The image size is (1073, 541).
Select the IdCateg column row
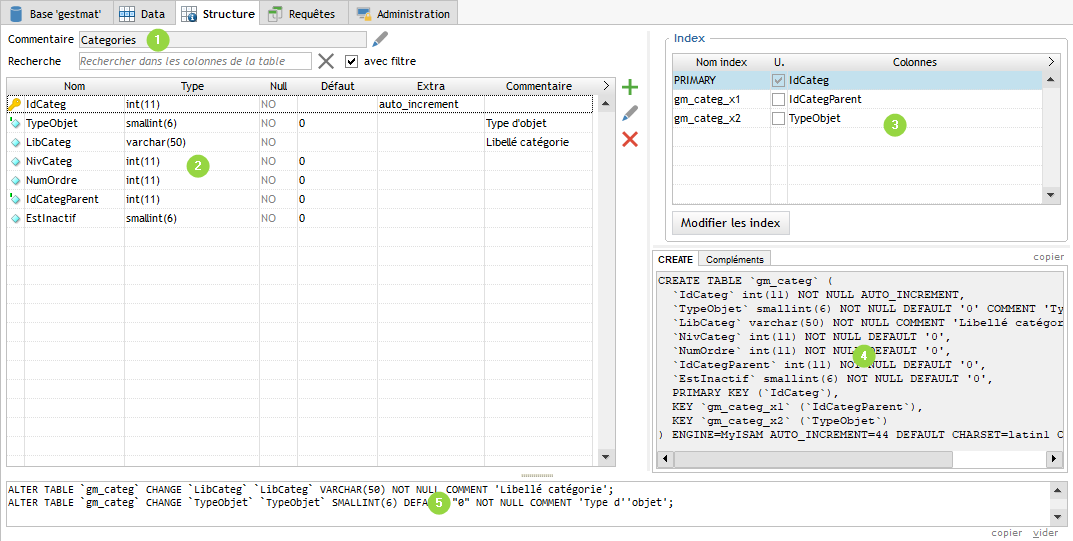click(x=300, y=104)
